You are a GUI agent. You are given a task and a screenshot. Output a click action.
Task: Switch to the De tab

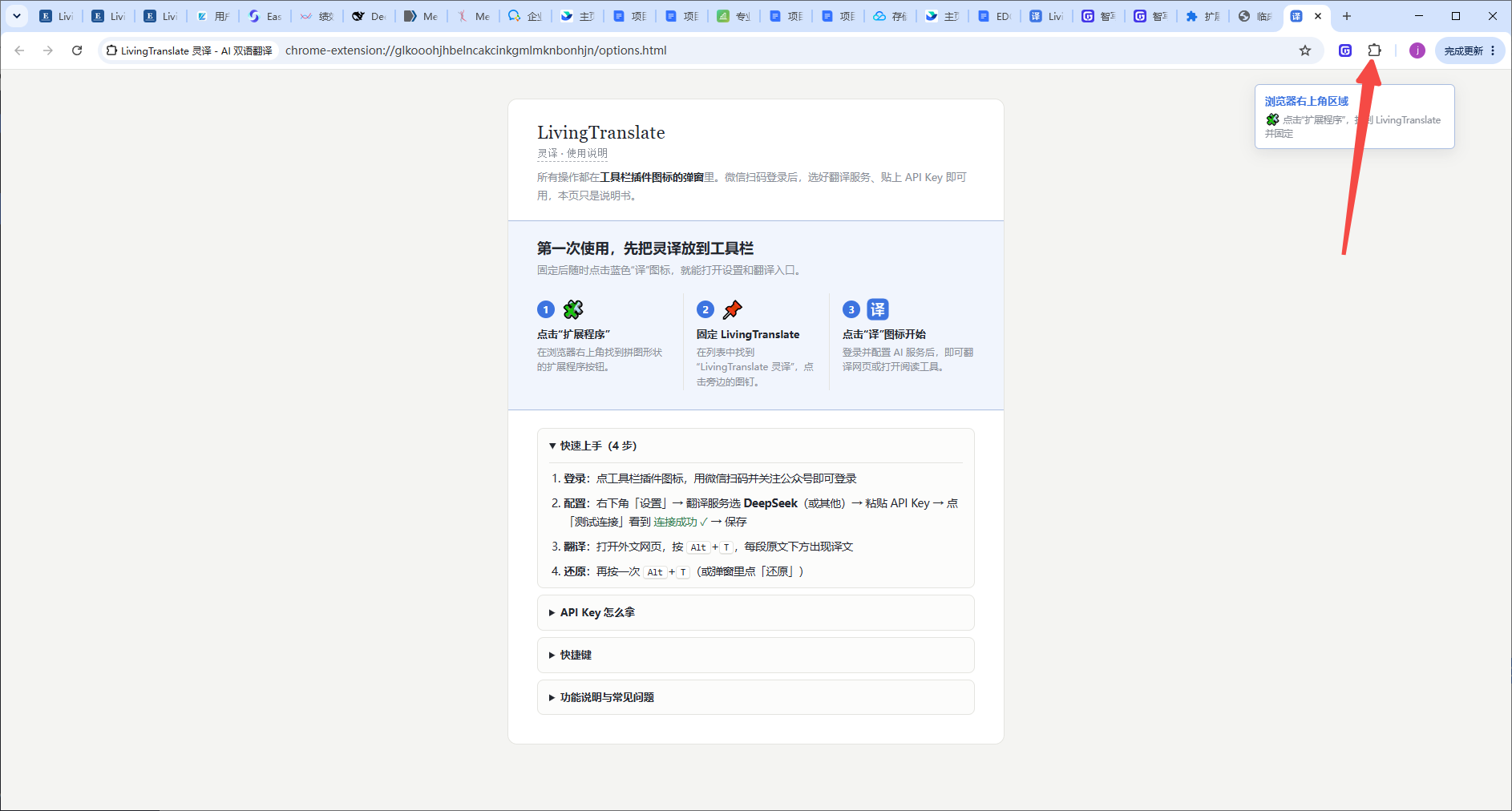pyautogui.click(x=370, y=16)
